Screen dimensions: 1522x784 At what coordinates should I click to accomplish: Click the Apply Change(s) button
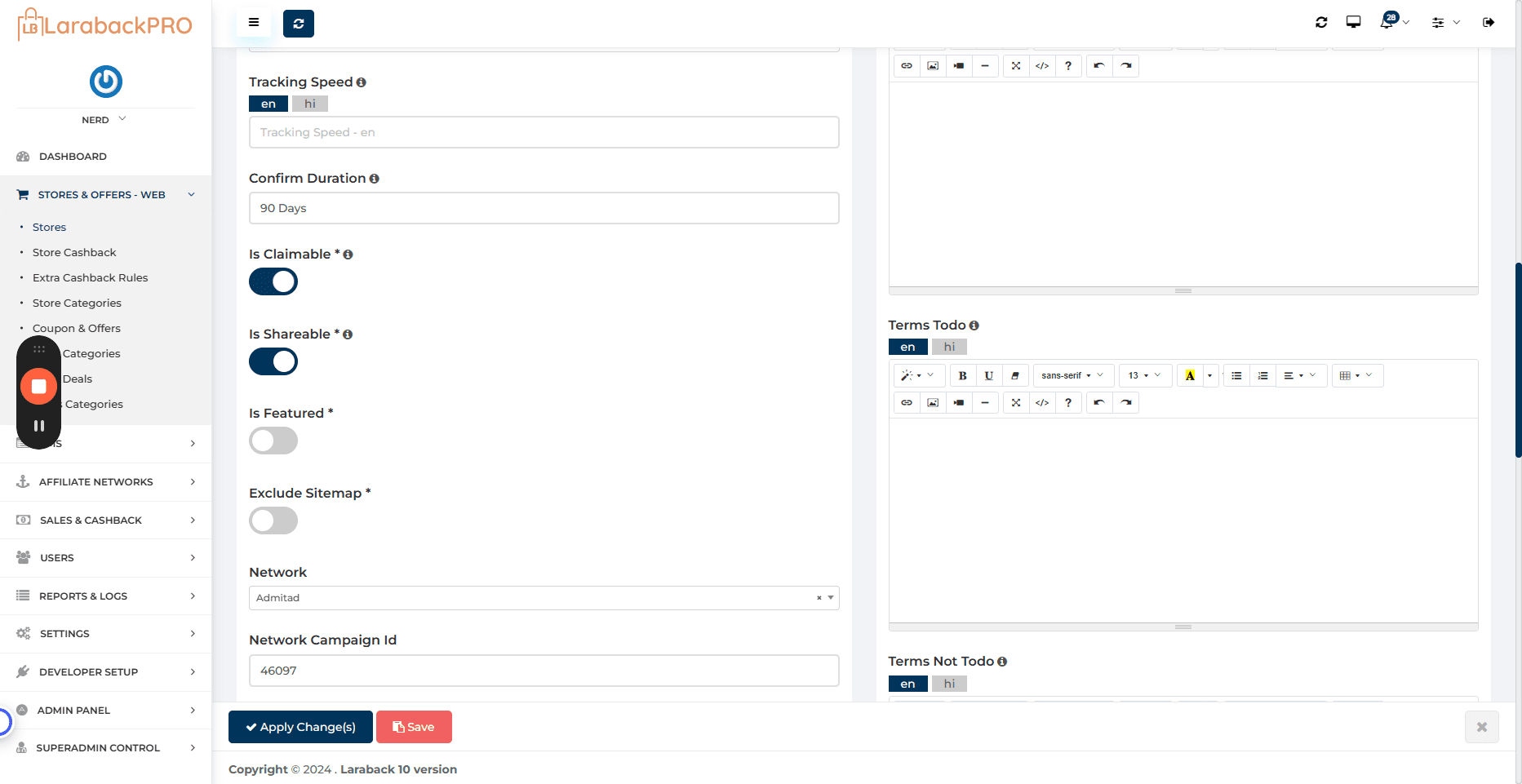pos(300,727)
